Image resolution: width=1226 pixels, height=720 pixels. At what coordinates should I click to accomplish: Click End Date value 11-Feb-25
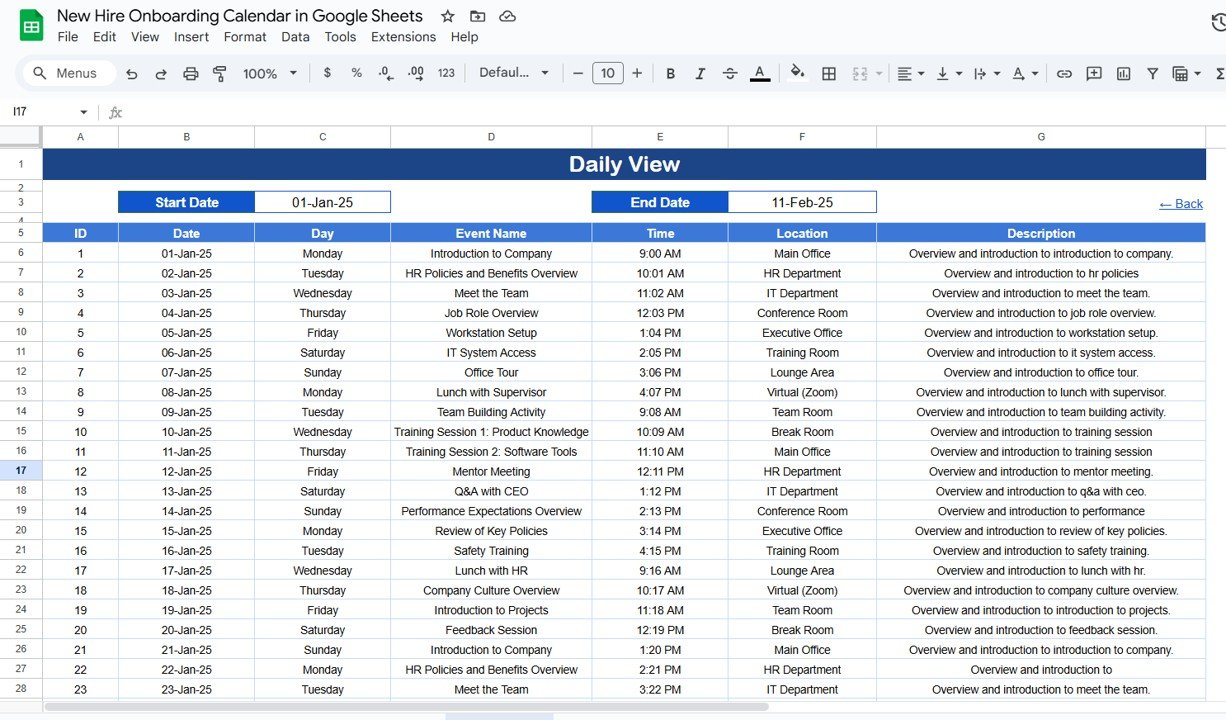tap(802, 202)
